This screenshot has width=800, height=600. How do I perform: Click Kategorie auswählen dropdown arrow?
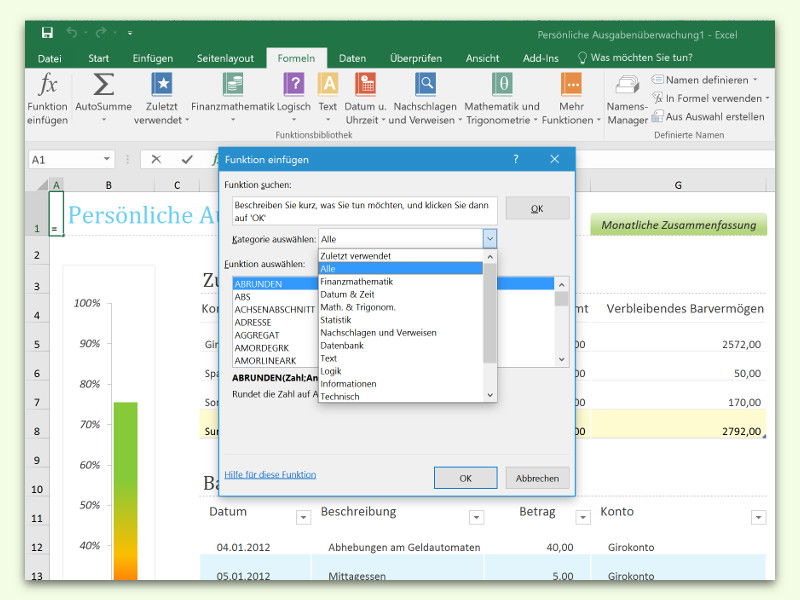489,239
